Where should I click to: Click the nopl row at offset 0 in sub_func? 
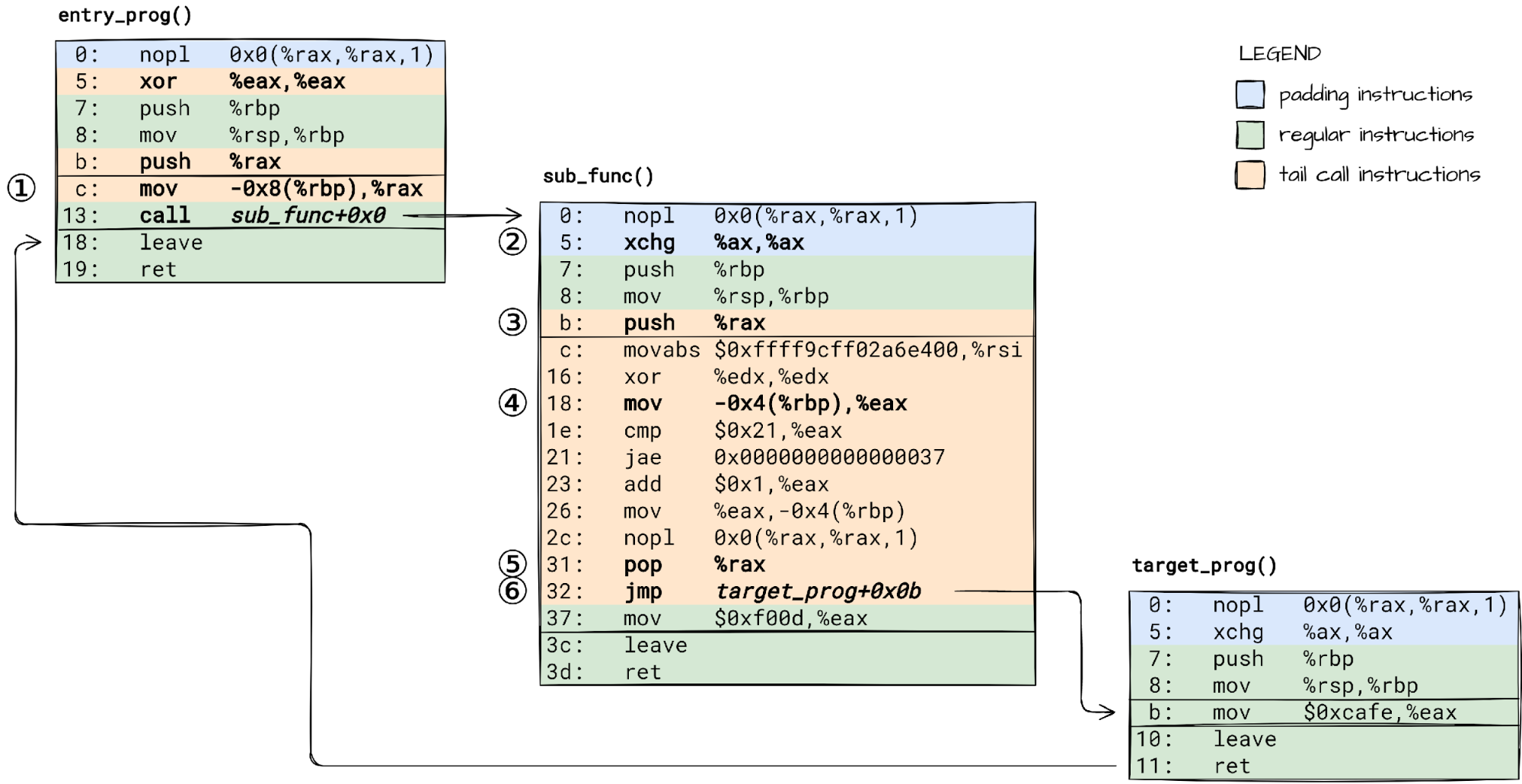coord(787,216)
